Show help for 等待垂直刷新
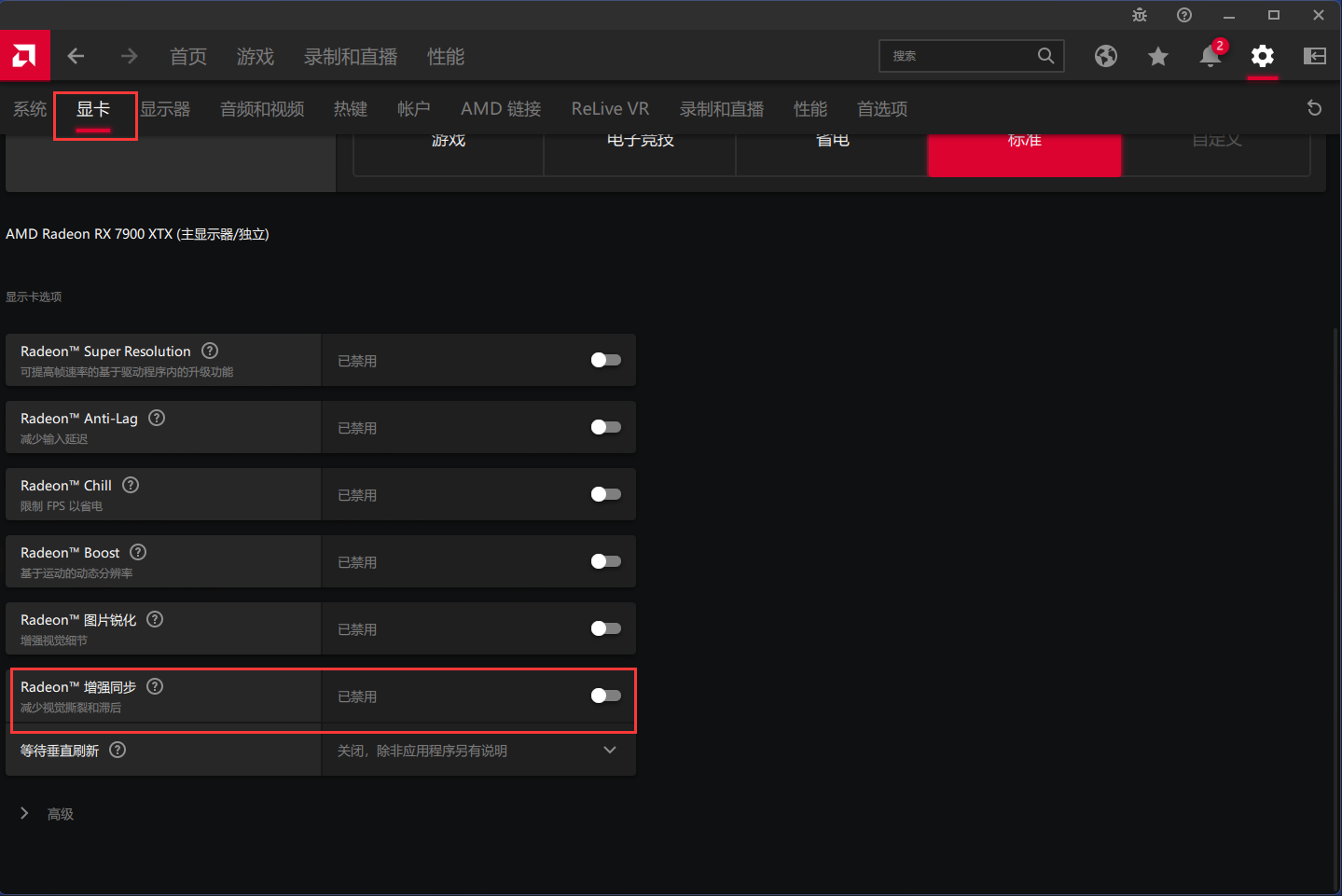 (x=118, y=750)
